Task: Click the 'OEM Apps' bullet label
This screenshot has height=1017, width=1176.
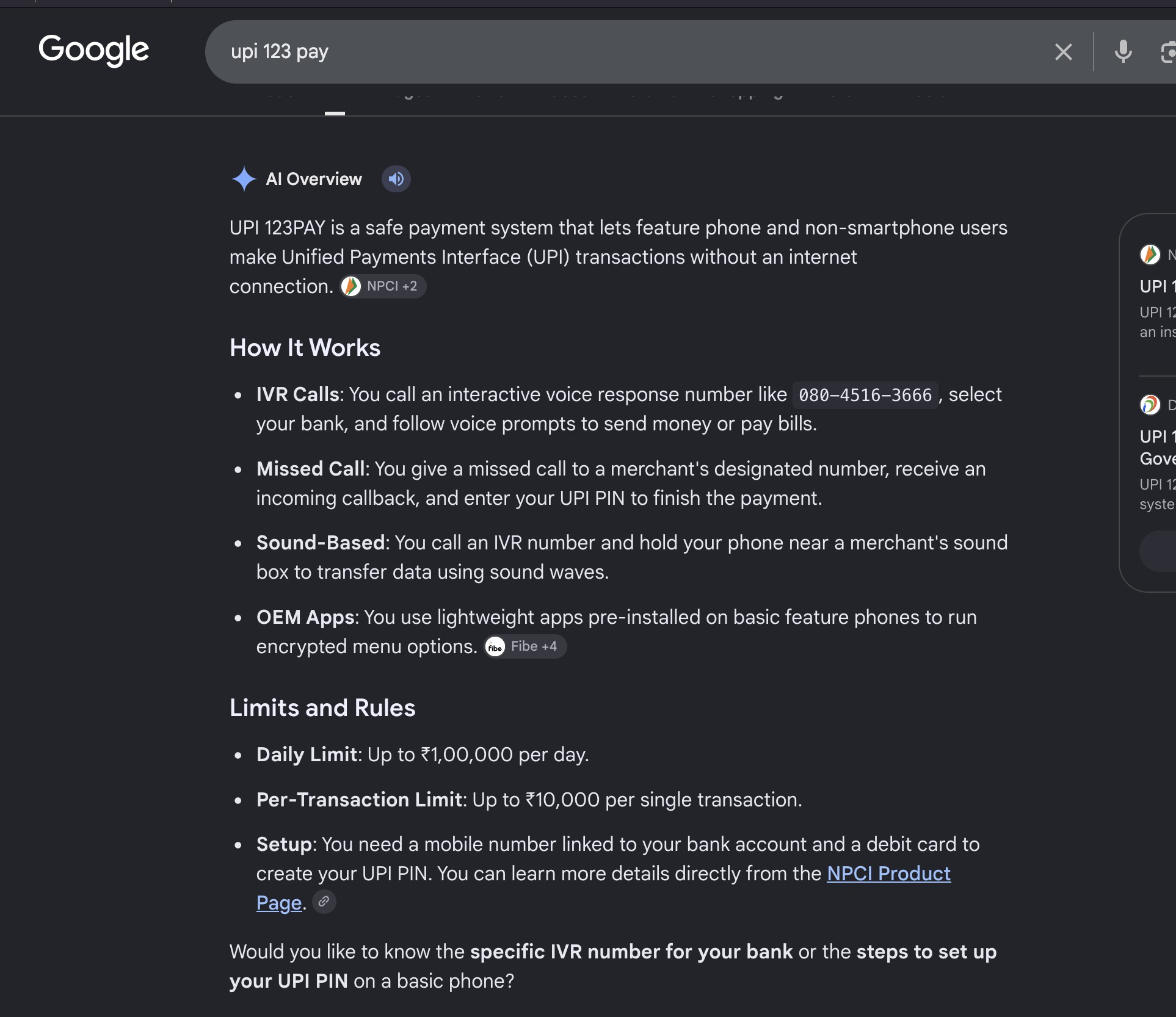Action: [x=305, y=617]
